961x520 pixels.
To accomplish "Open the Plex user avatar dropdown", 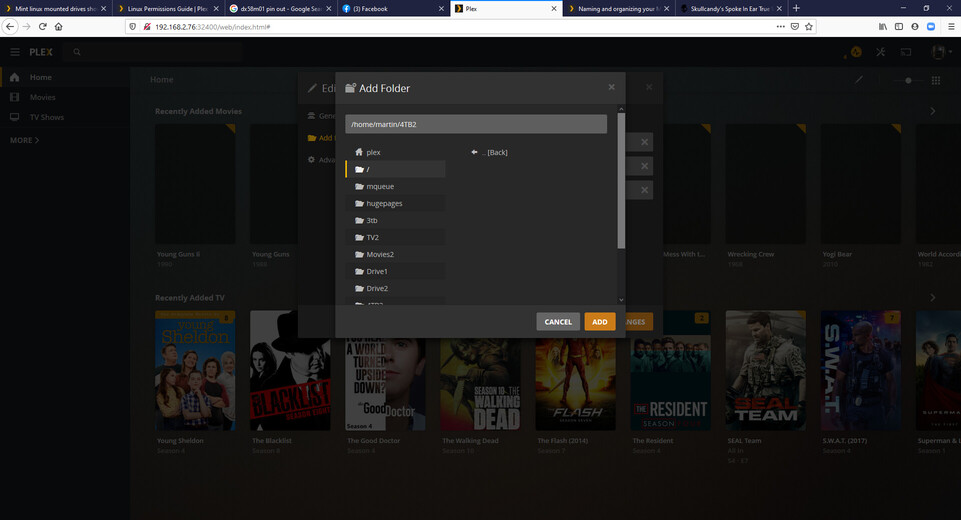I will [x=941, y=52].
